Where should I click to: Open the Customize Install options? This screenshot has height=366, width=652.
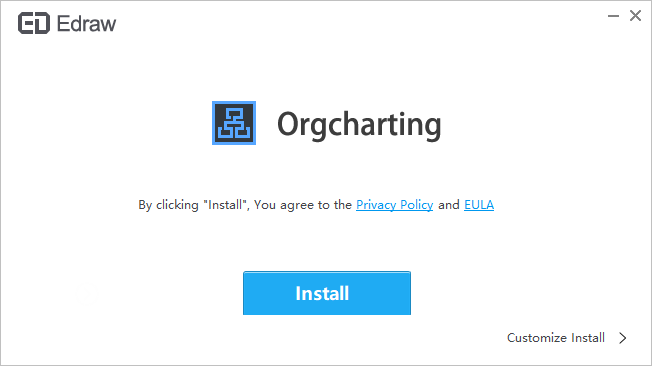(x=556, y=338)
